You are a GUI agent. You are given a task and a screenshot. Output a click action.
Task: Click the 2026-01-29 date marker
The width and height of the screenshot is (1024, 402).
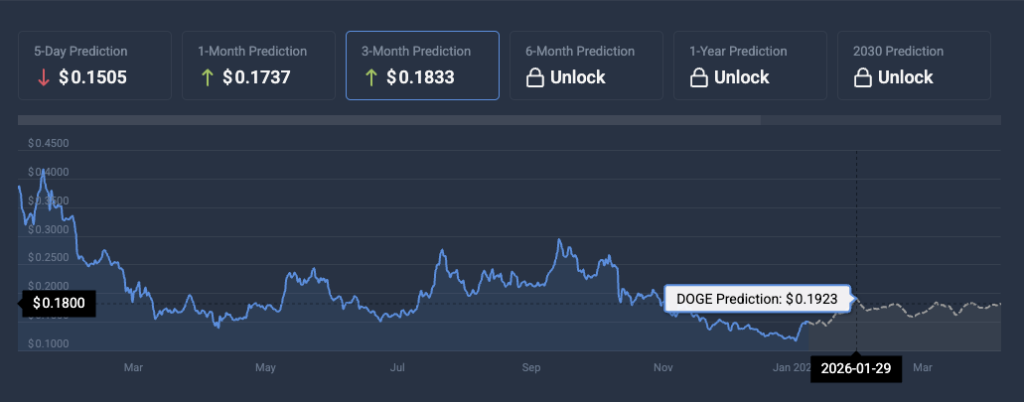pyautogui.click(x=855, y=368)
